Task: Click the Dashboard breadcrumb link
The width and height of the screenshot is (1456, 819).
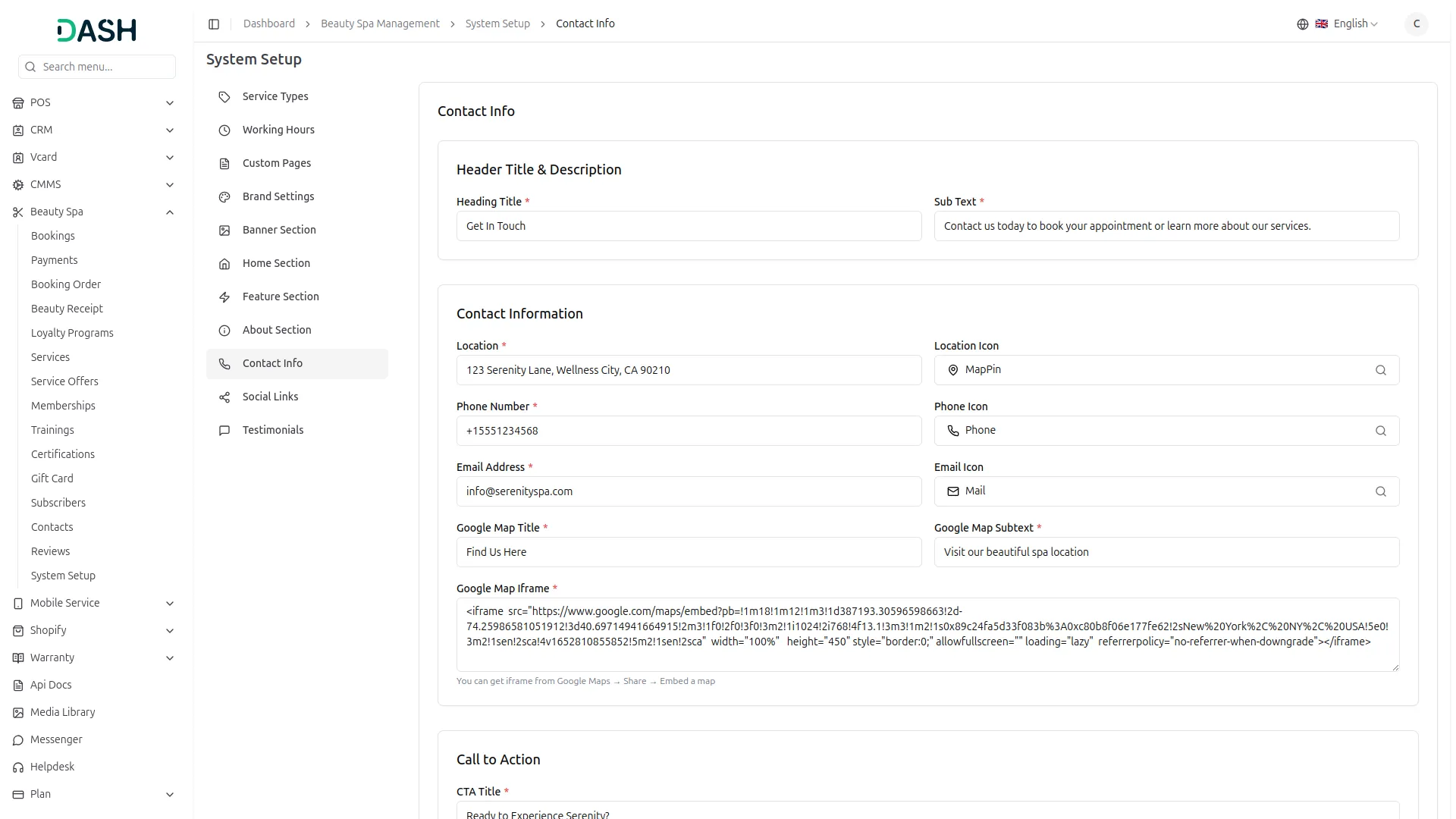Action: tap(268, 24)
